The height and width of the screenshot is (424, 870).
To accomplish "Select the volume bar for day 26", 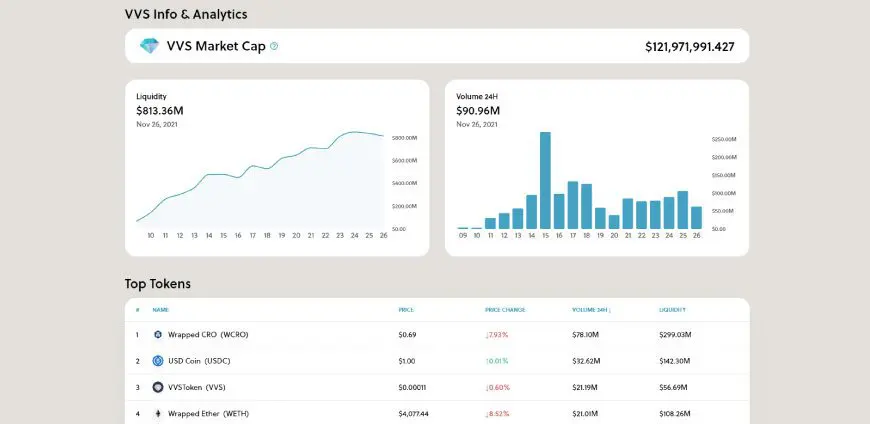I will click(696, 218).
